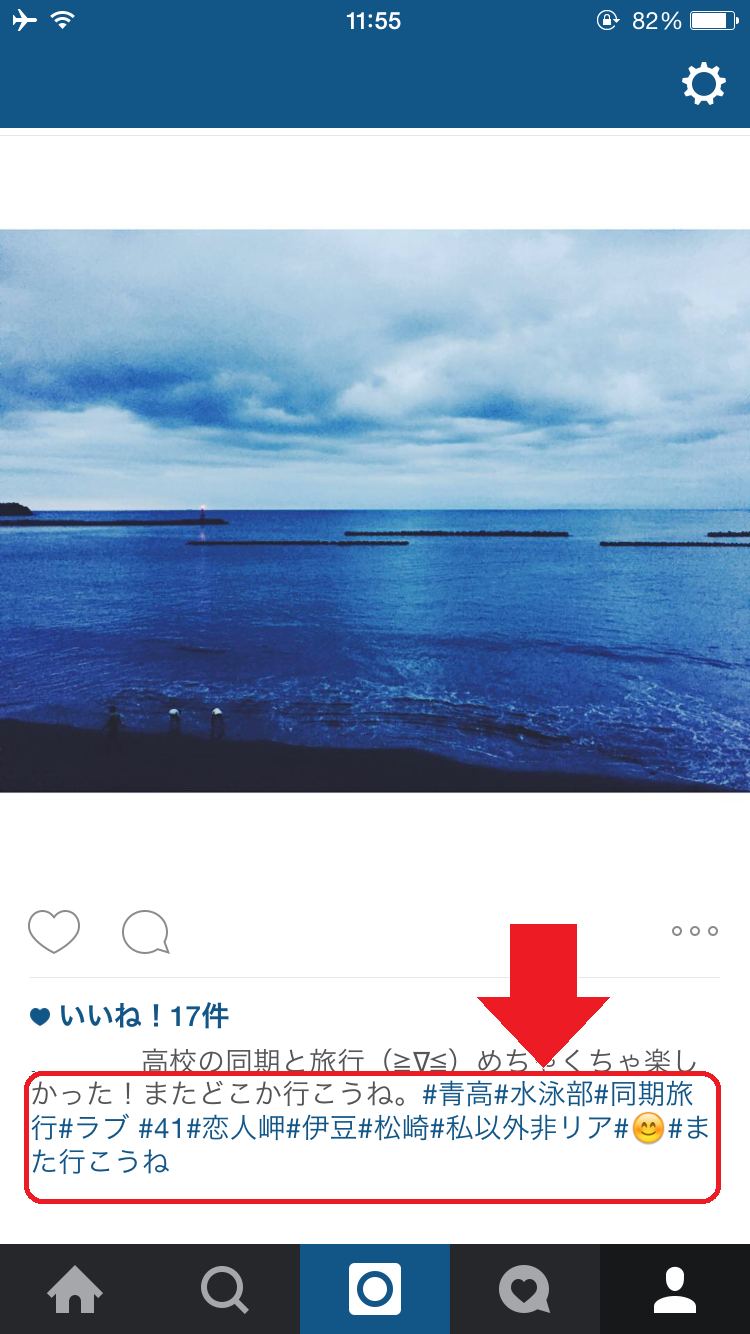750x1334 pixels.
Task: Open settings with the gear icon
Action: click(704, 84)
